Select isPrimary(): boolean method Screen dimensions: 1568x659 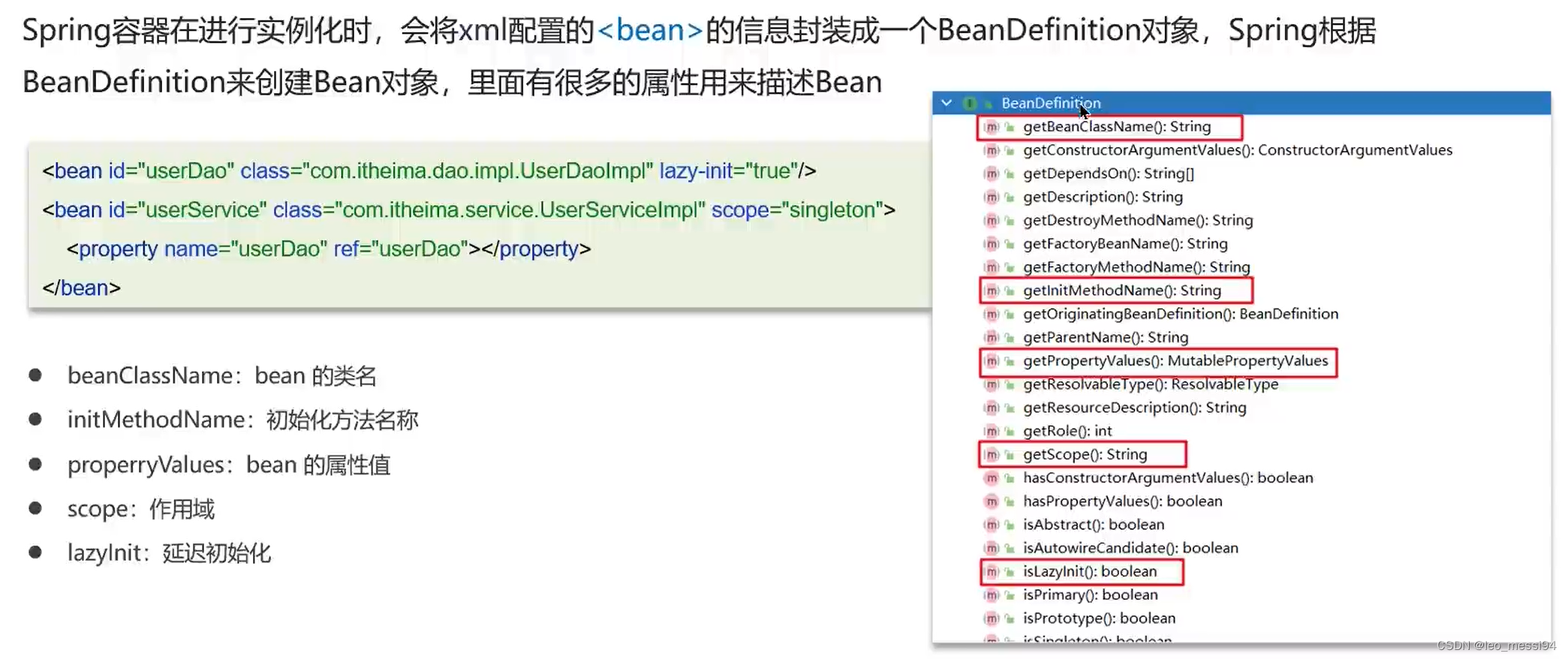pos(1091,595)
